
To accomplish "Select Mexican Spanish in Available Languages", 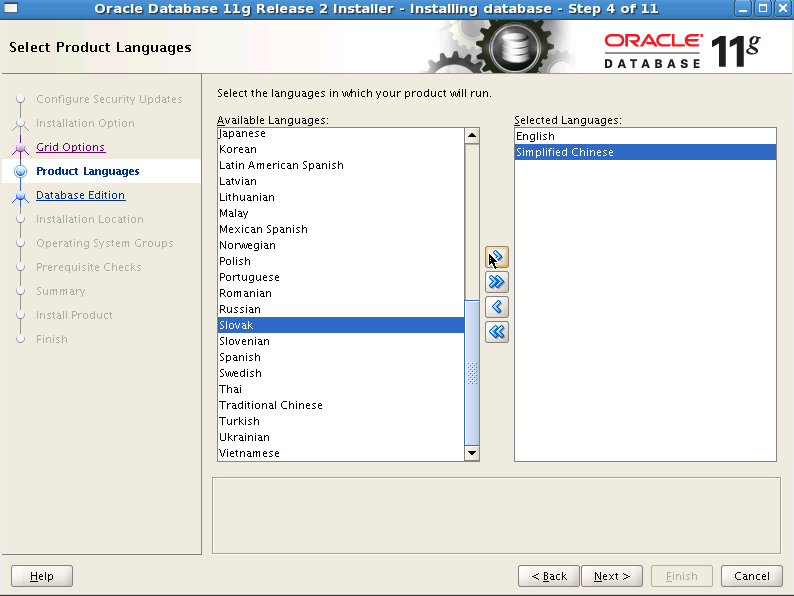I will [341, 229].
